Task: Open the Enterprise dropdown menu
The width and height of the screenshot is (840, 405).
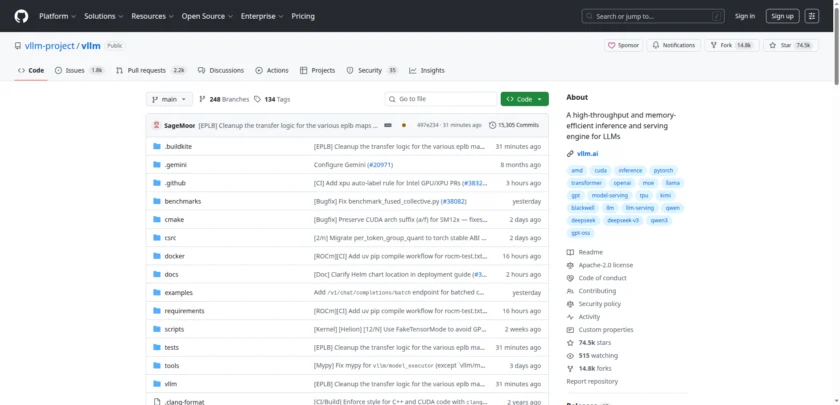Action: click(x=262, y=16)
